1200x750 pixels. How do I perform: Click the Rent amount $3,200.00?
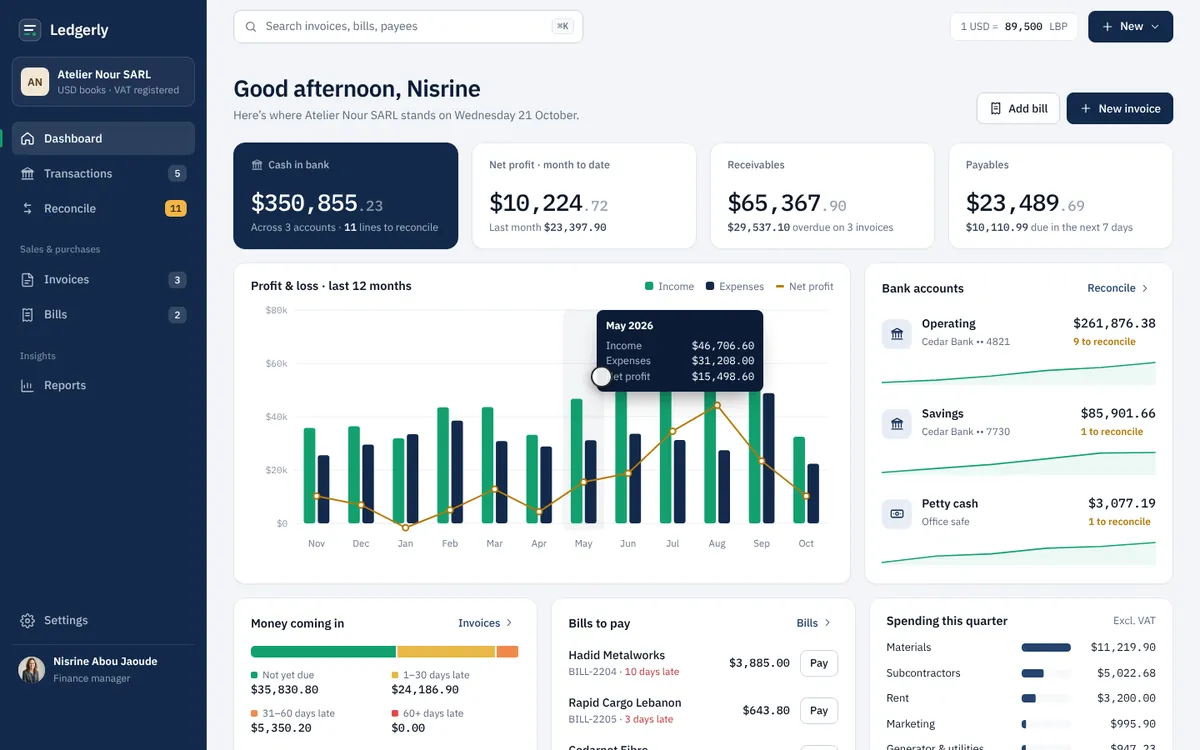(x=1126, y=699)
